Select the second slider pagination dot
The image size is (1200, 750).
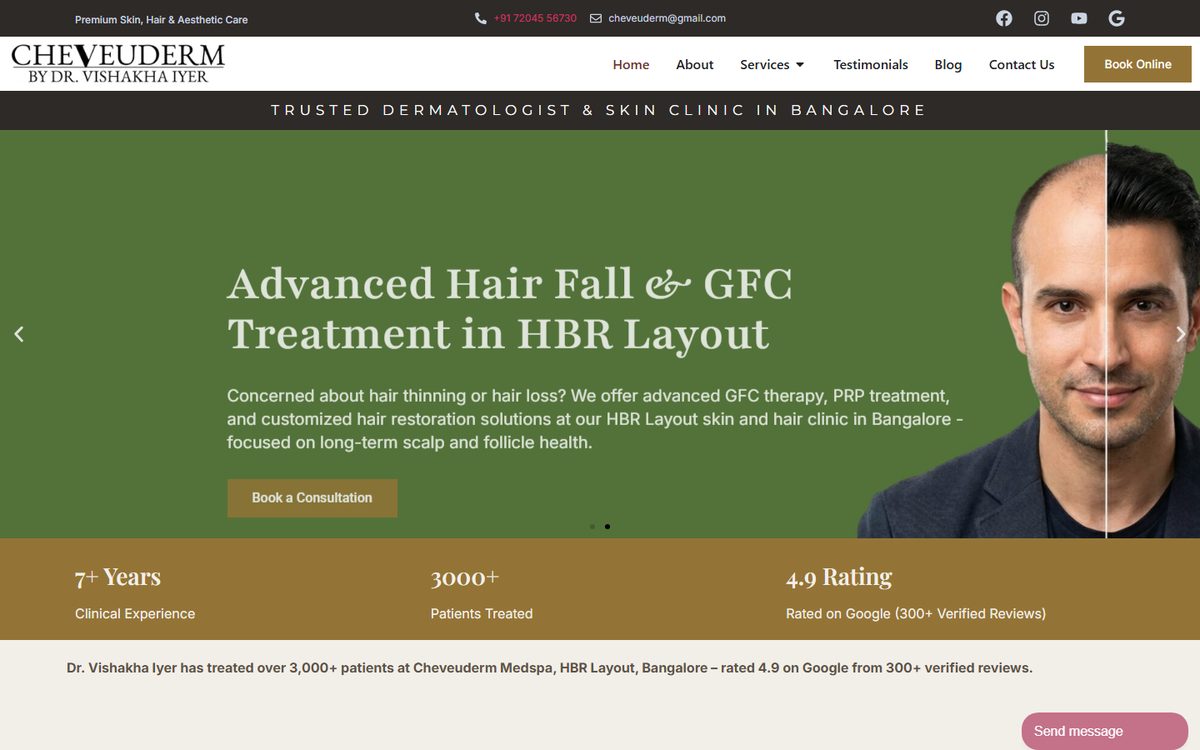click(x=607, y=526)
